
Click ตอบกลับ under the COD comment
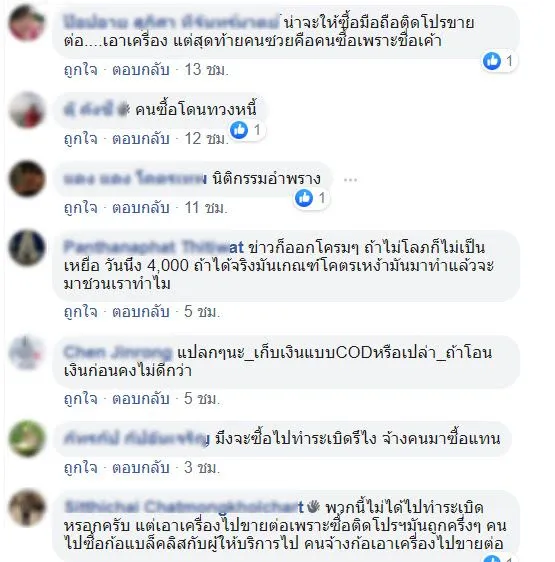point(141,399)
